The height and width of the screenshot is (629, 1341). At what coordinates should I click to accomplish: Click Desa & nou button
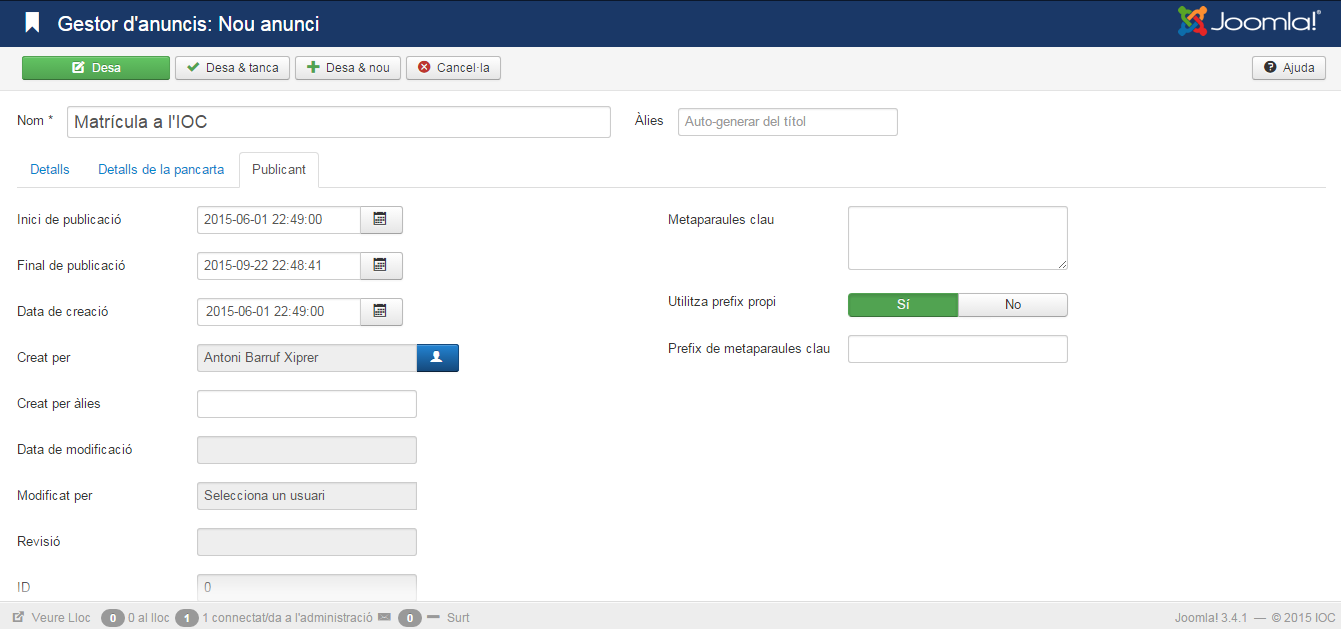click(348, 68)
